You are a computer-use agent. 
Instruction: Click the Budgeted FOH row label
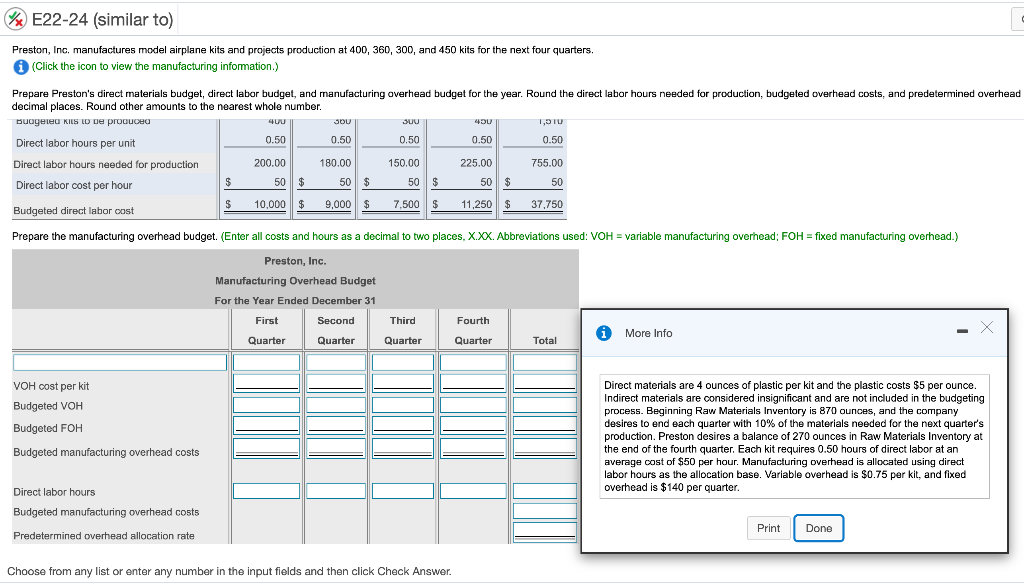pos(48,428)
